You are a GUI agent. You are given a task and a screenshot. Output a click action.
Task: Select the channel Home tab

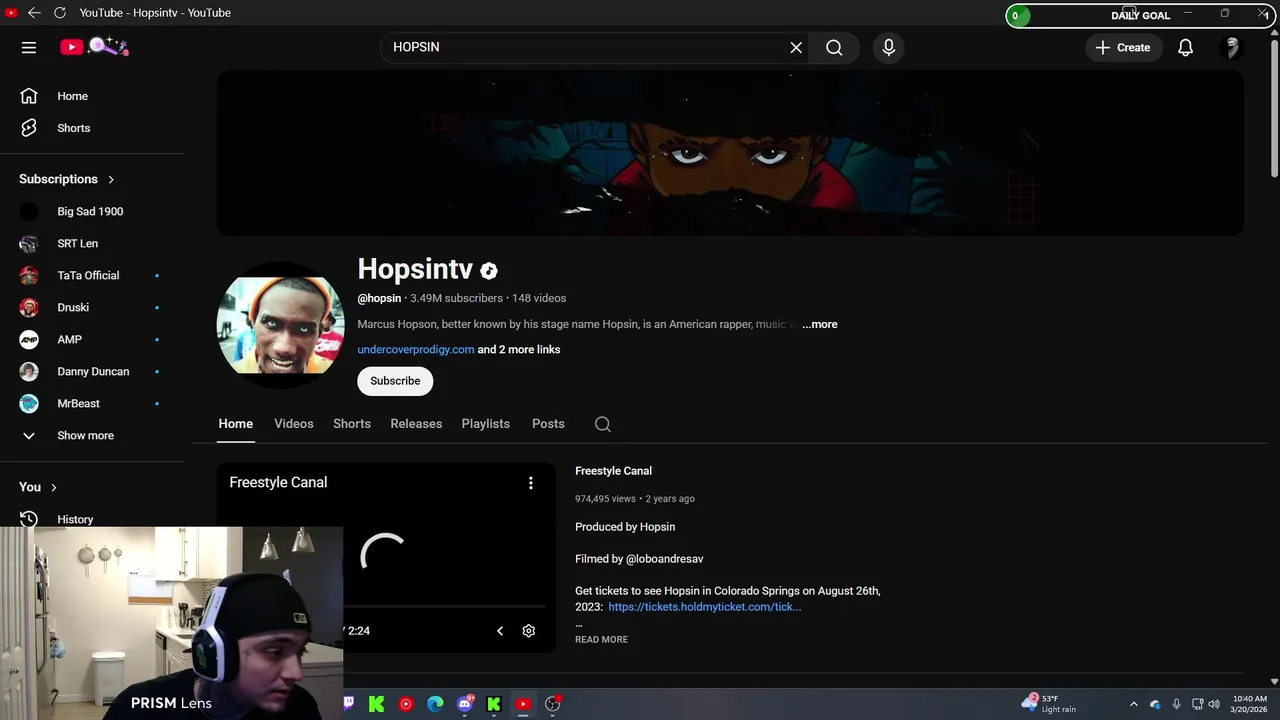tap(236, 424)
